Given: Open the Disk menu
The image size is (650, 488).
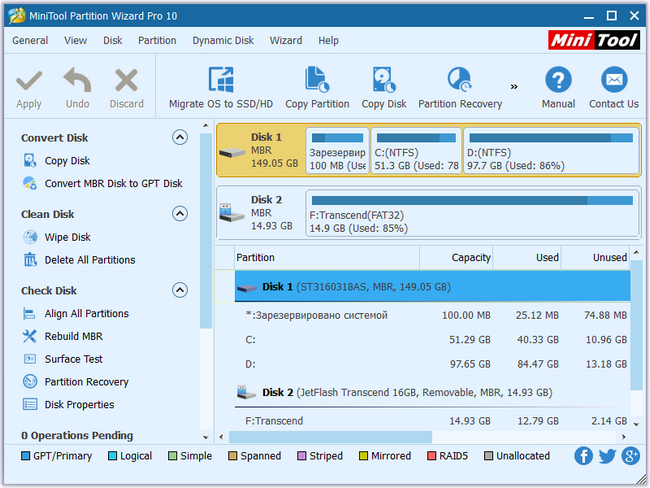Looking at the screenshot, I should click(x=113, y=40).
